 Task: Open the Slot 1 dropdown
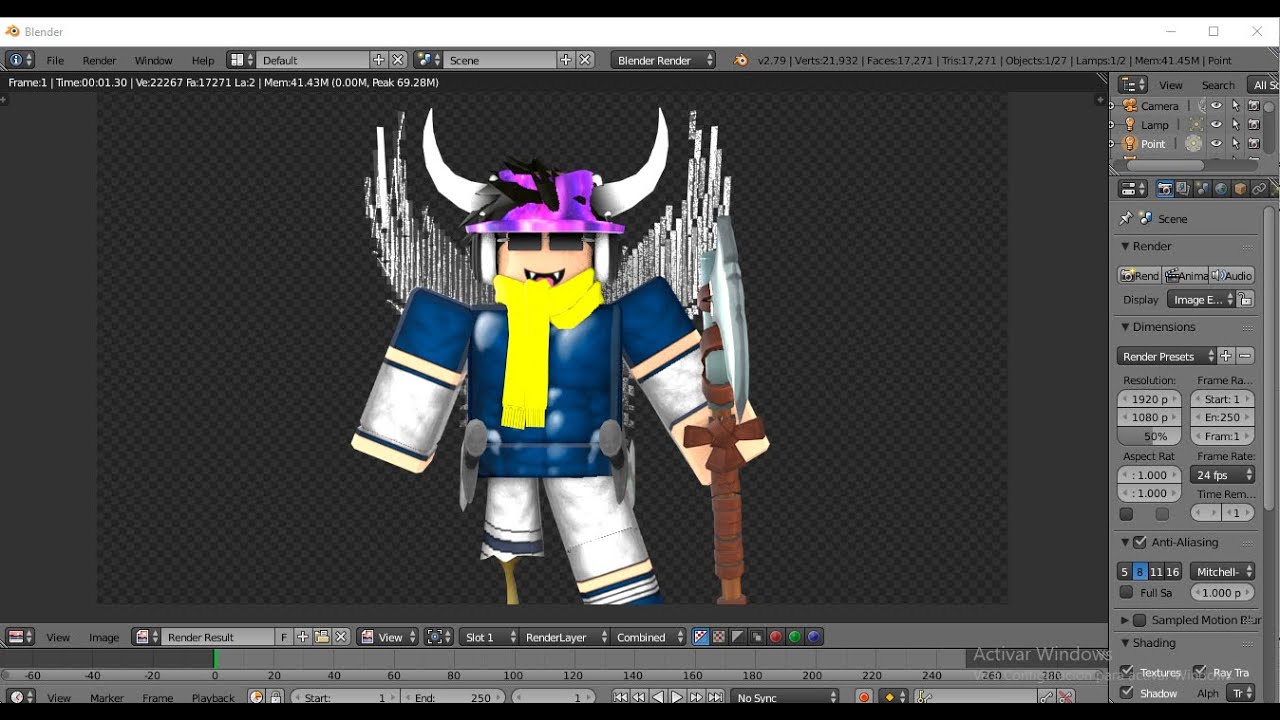pyautogui.click(x=489, y=637)
